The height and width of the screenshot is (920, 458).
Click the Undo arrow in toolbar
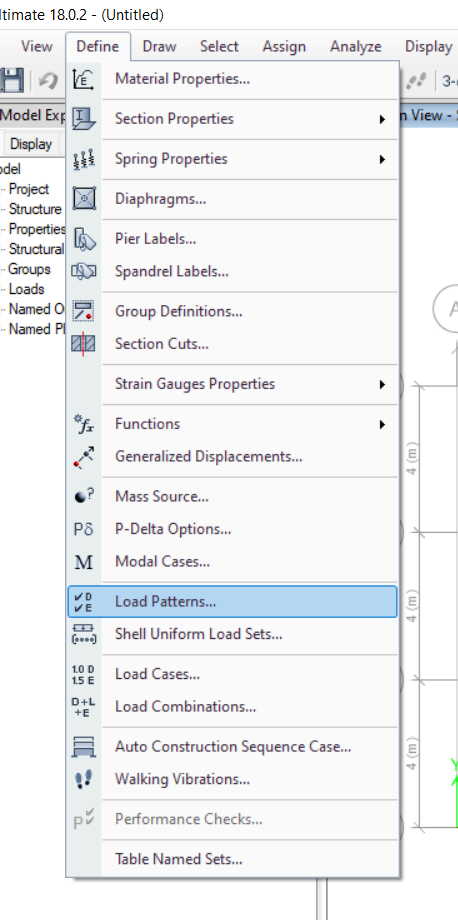[48, 80]
